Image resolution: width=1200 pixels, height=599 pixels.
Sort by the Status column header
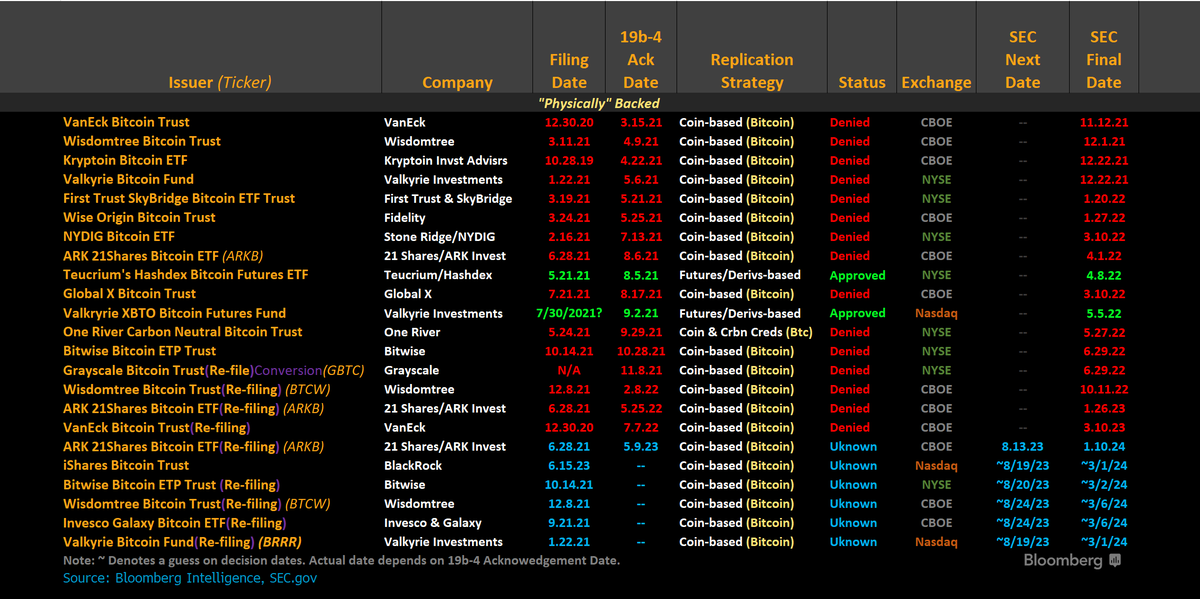pos(862,82)
